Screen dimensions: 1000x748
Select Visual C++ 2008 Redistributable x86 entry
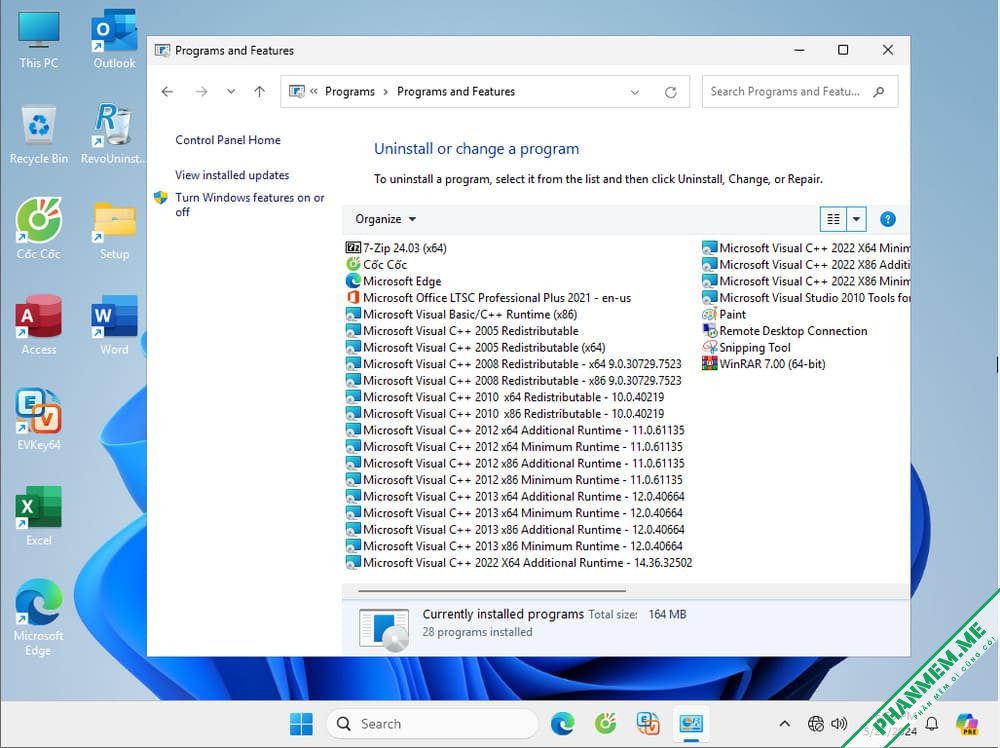click(x=513, y=381)
